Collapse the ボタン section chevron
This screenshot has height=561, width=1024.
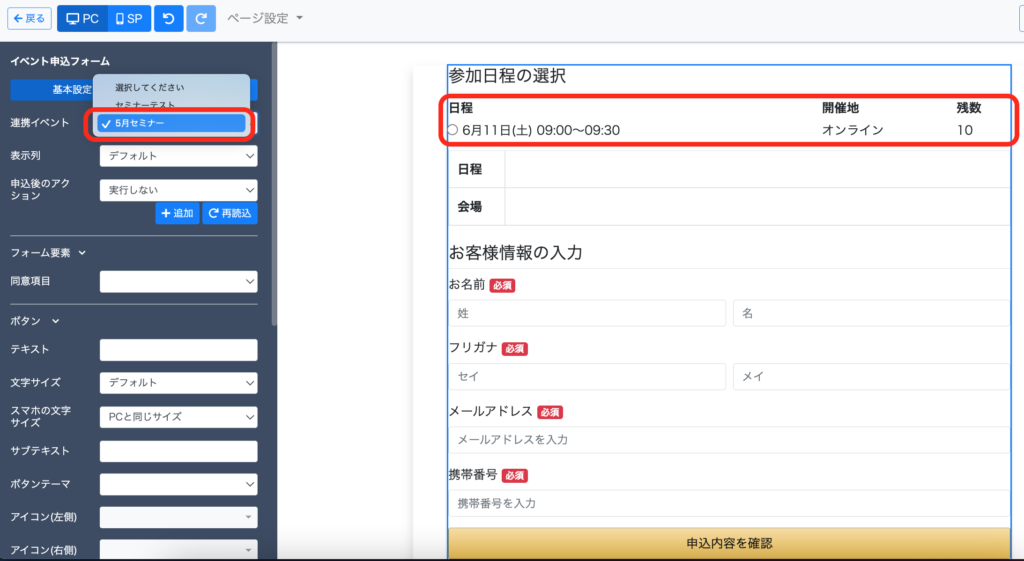(x=55, y=321)
